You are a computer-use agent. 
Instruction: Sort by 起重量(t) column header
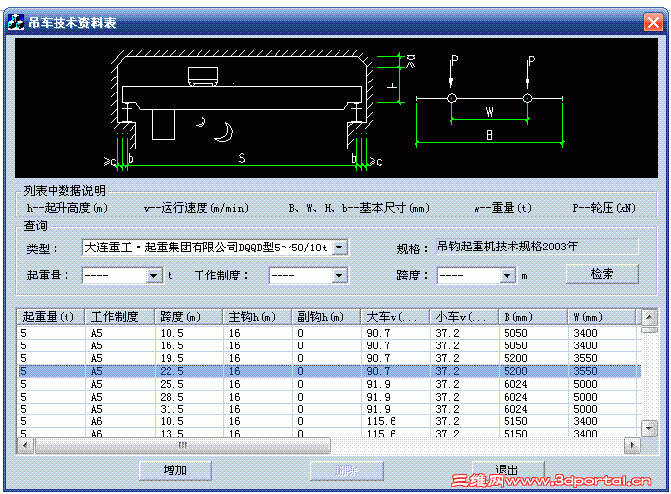pyautogui.click(x=50, y=317)
